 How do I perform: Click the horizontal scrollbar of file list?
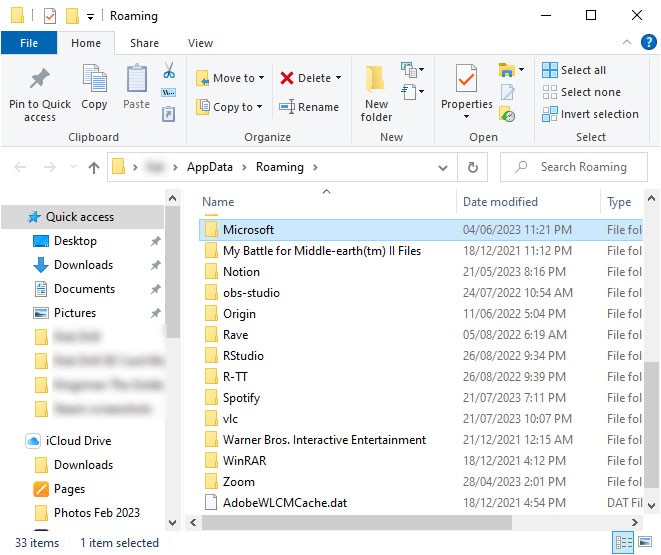(x=356, y=523)
